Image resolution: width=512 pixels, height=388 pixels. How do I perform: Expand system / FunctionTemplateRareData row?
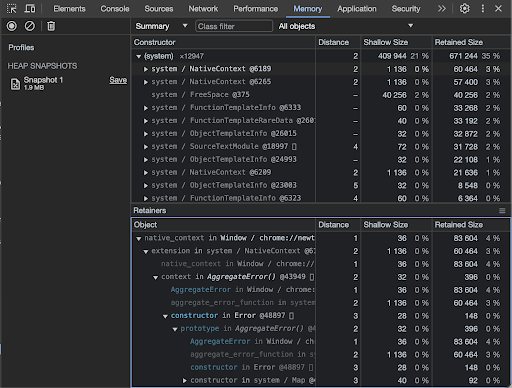[146, 121]
